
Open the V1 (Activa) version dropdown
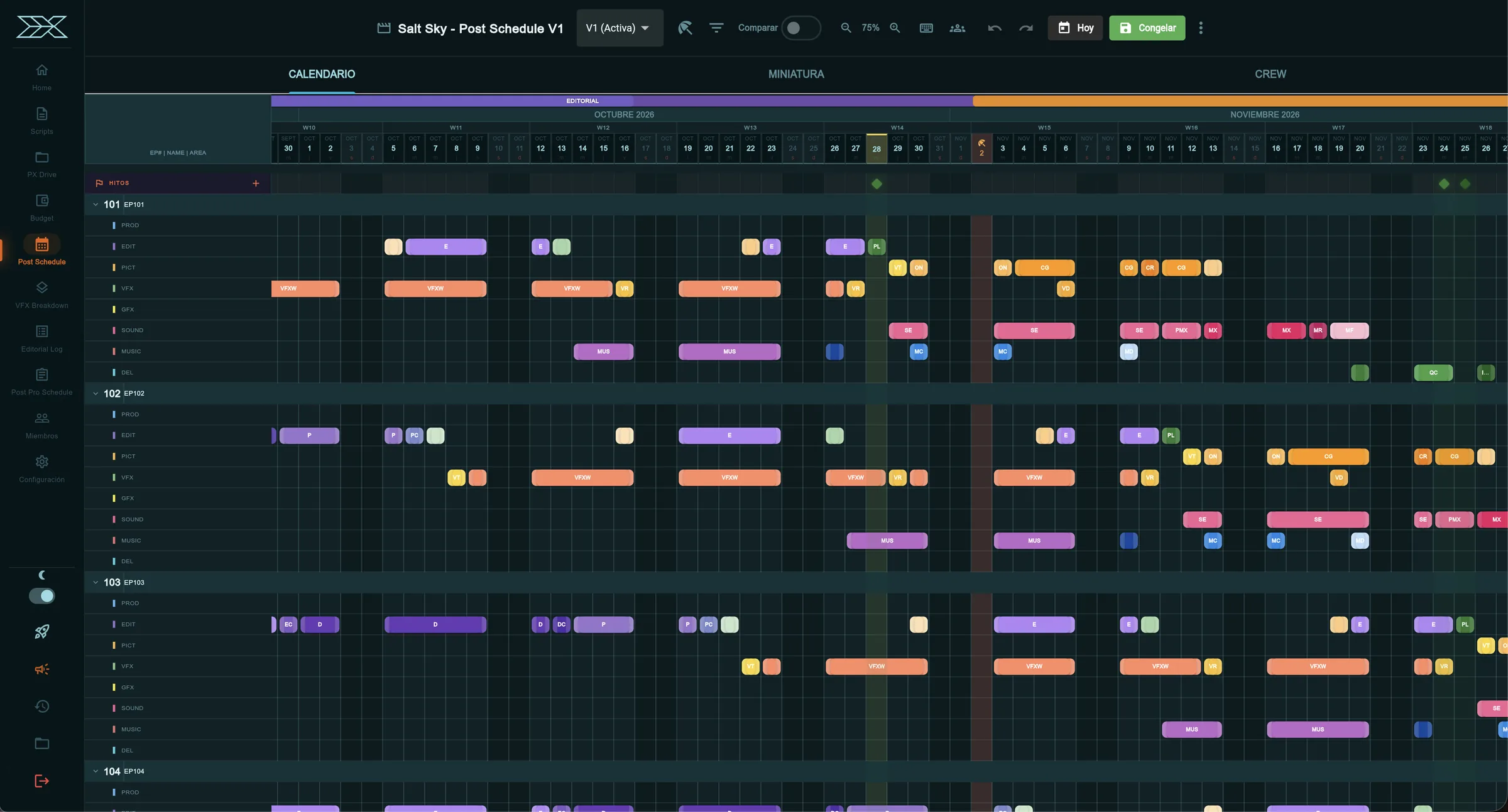point(620,28)
